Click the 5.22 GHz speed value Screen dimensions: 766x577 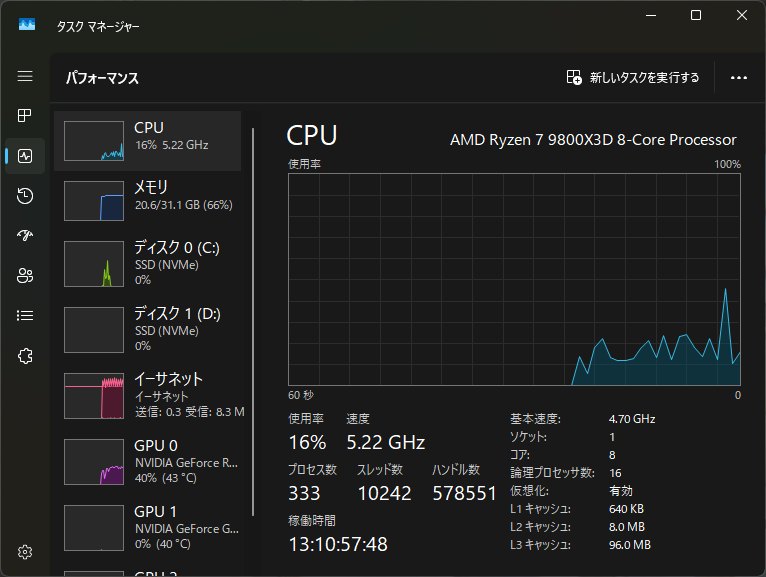pyautogui.click(x=385, y=442)
